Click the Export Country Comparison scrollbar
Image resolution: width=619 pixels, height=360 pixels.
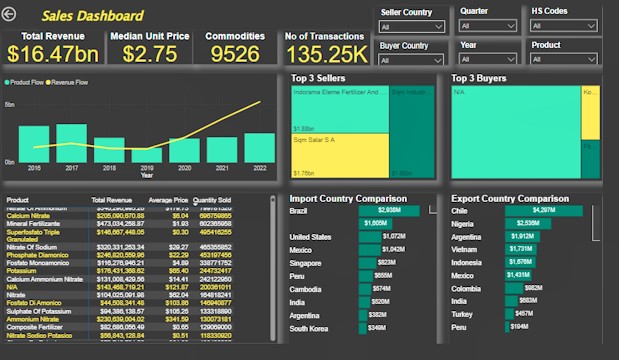596,223
